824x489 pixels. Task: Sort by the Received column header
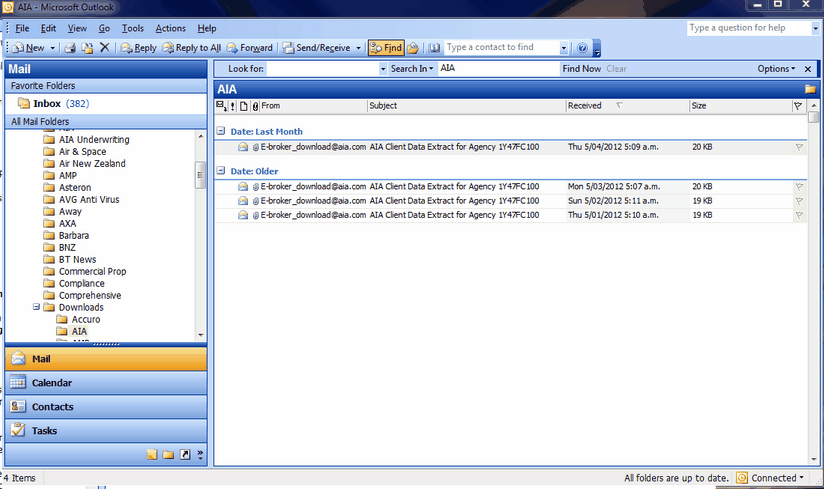pos(627,106)
